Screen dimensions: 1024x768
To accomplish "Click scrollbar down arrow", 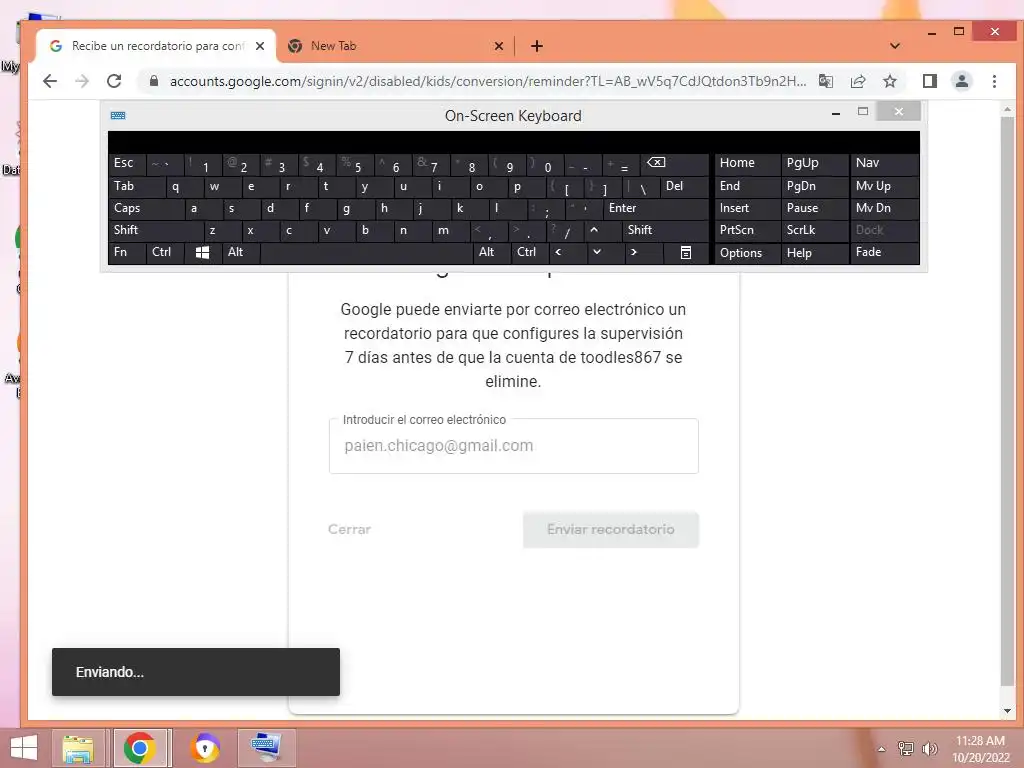I will (x=1007, y=711).
